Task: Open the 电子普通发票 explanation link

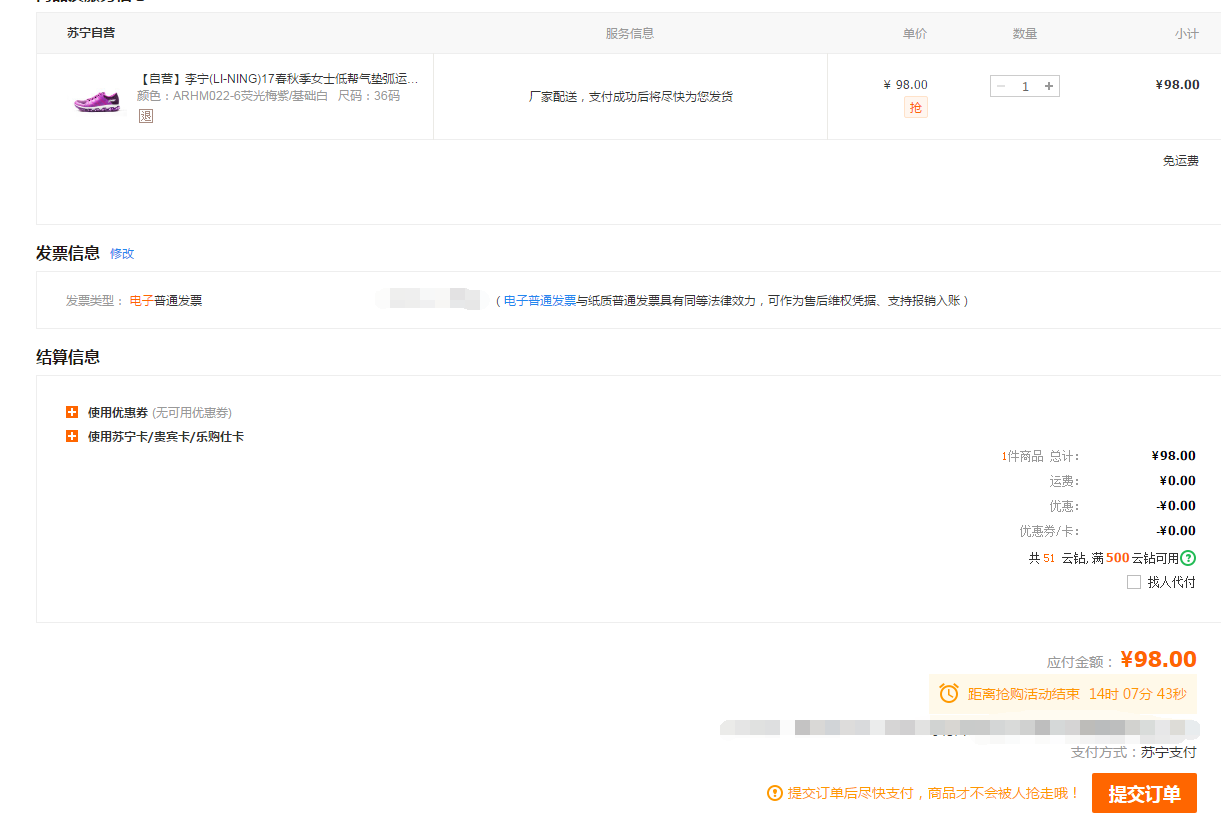Action: point(540,300)
